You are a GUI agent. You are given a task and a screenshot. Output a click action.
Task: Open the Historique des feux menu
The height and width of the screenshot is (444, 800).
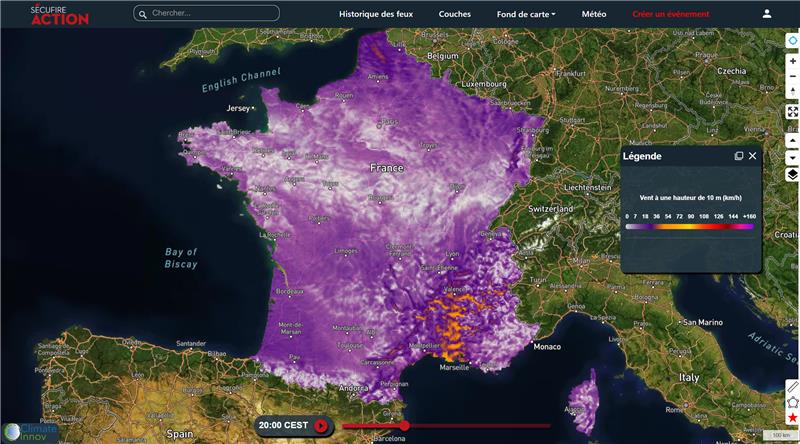pos(376,14)
